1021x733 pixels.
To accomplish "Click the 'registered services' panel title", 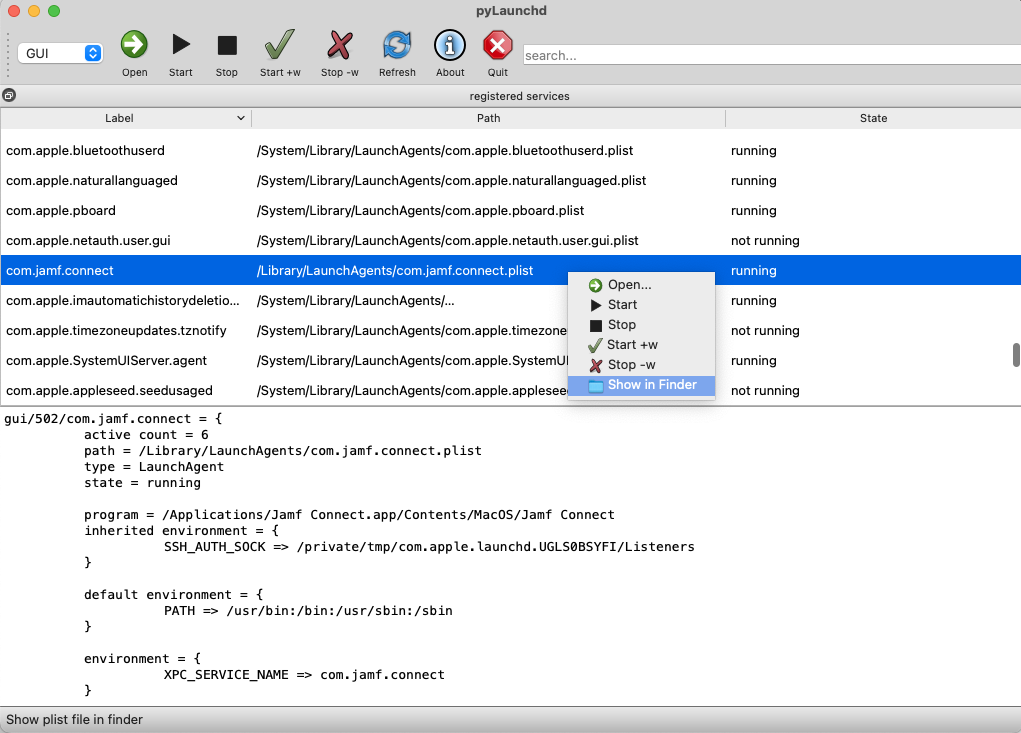I will (x=519, y=96).
